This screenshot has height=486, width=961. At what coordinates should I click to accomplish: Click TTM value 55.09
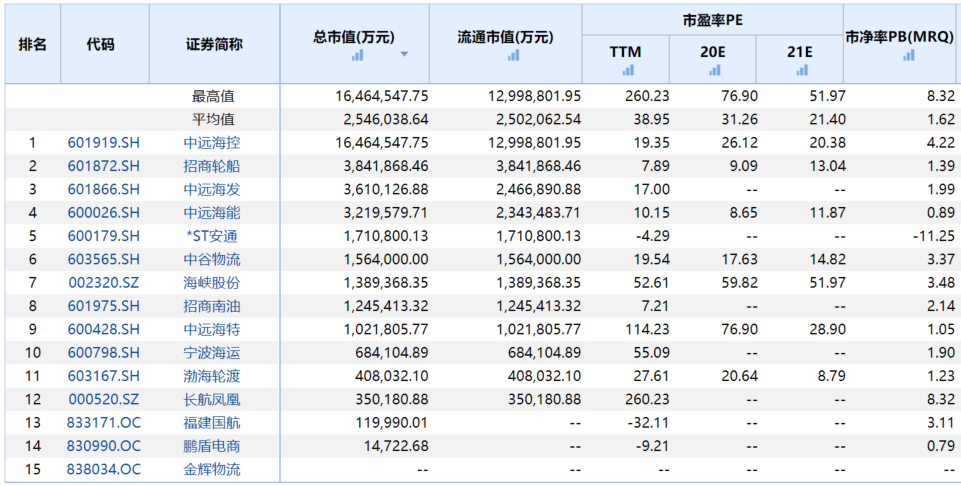tap(653, 353)
